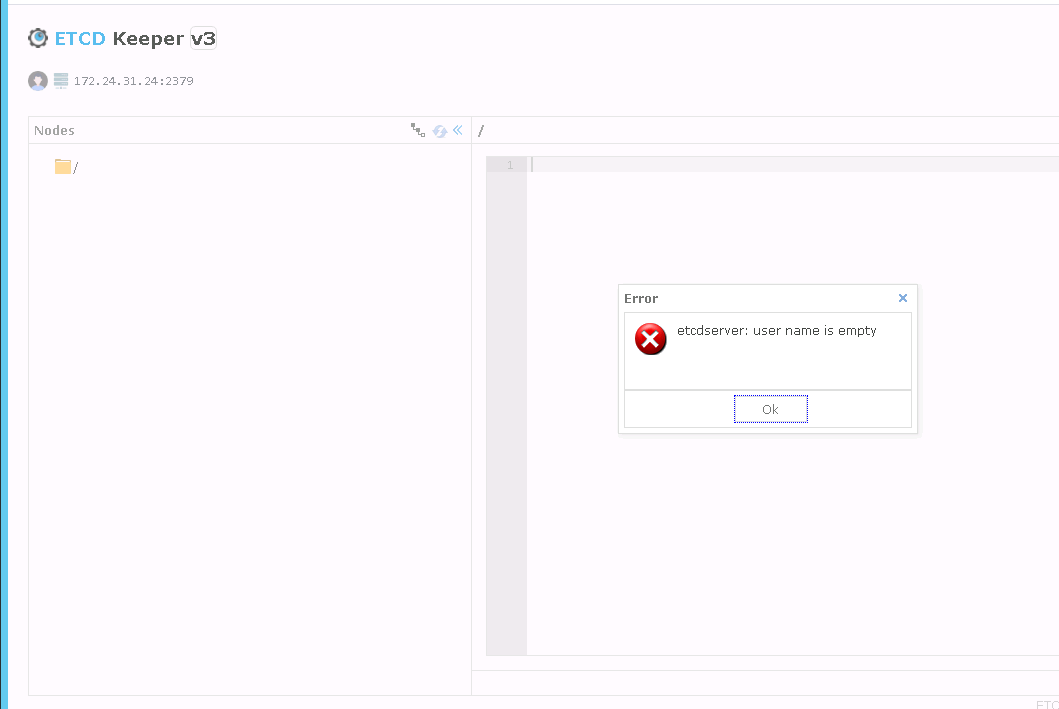This screenshot has height=709, width=1059.
Task: Toggle the tree view mode icon in Nodes header
Action: (418, 130)
